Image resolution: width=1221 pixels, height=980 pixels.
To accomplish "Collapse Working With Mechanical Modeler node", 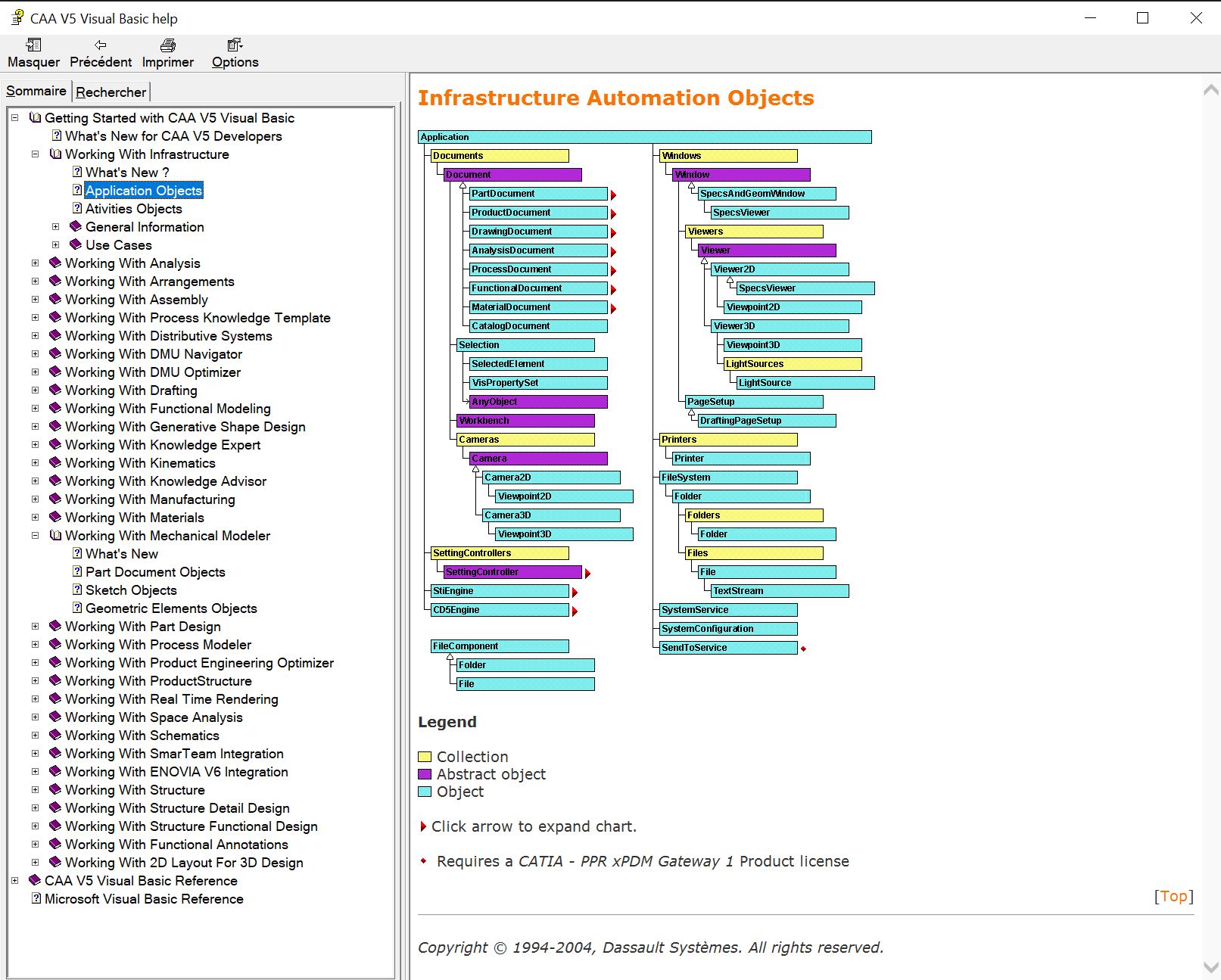I will pos(35,535).
